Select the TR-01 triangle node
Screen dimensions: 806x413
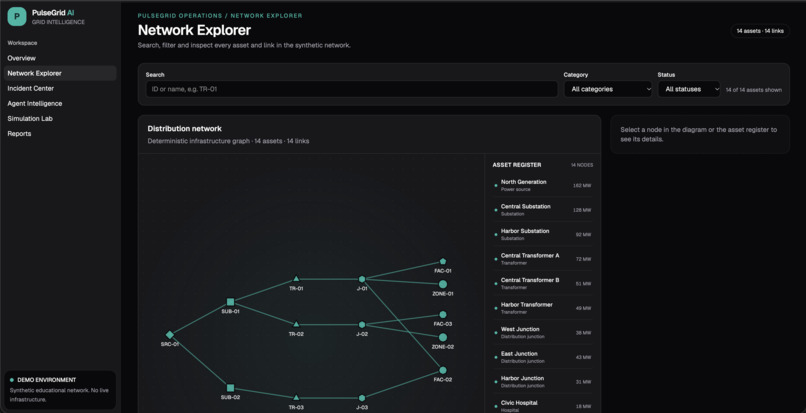(296, 279)
